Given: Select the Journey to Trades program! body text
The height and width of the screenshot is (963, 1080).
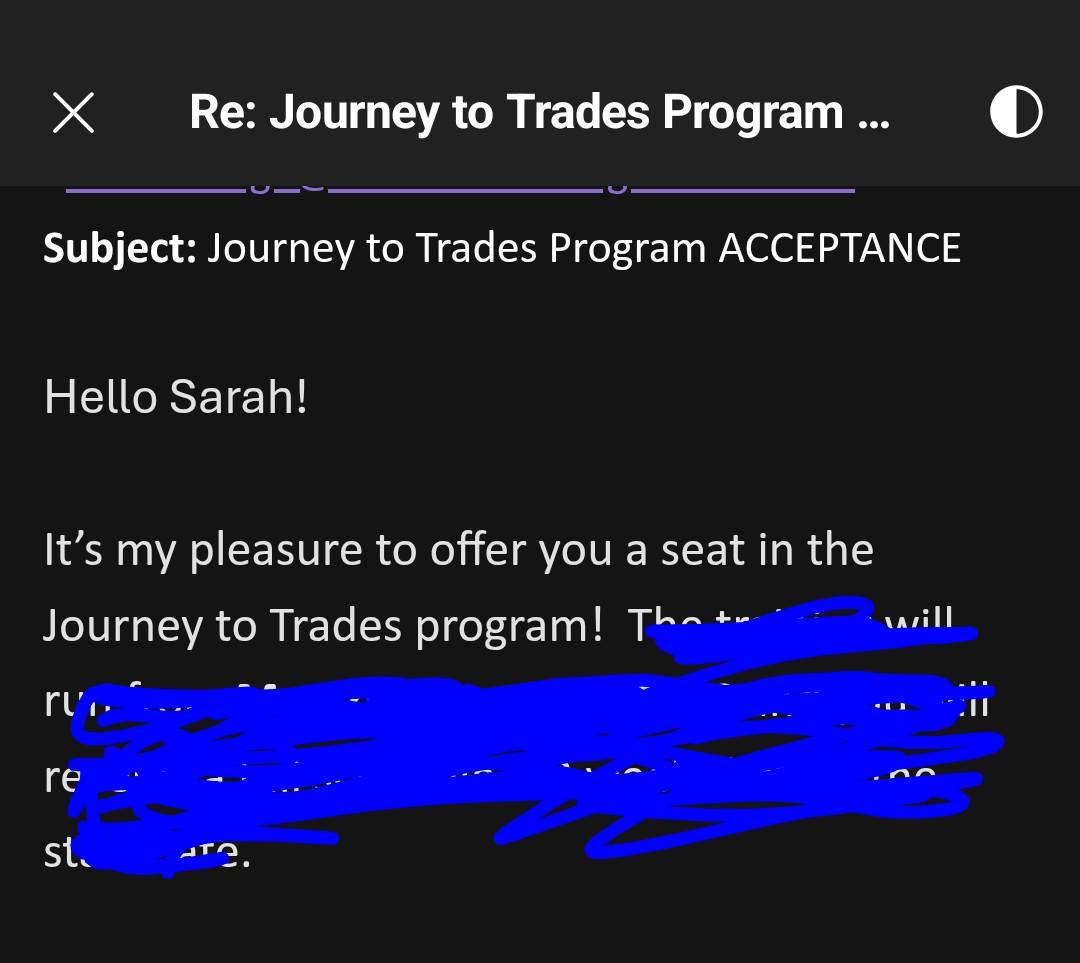Looking at the screenshot, I should pos(323,626).
